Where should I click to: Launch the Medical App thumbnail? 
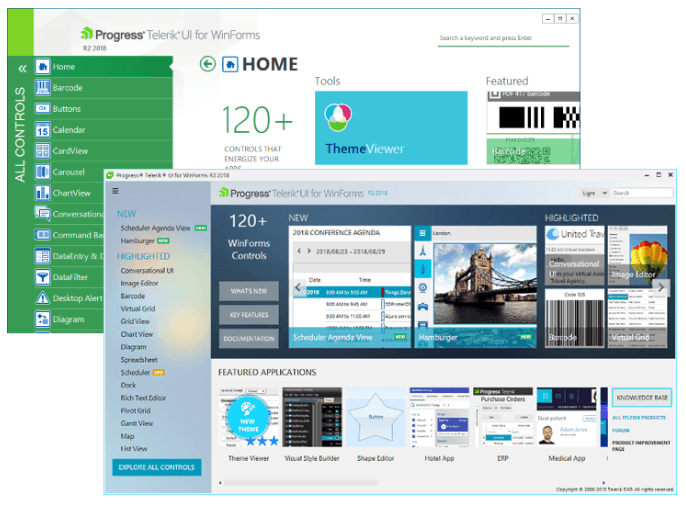pos(567,417)
